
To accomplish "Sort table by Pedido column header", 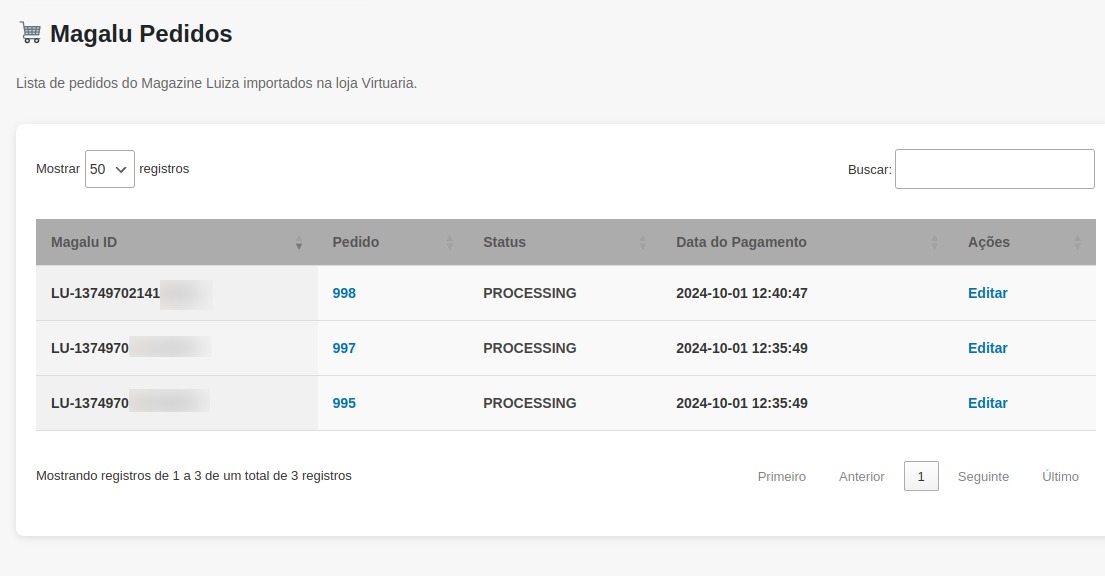I will point(393,242).
